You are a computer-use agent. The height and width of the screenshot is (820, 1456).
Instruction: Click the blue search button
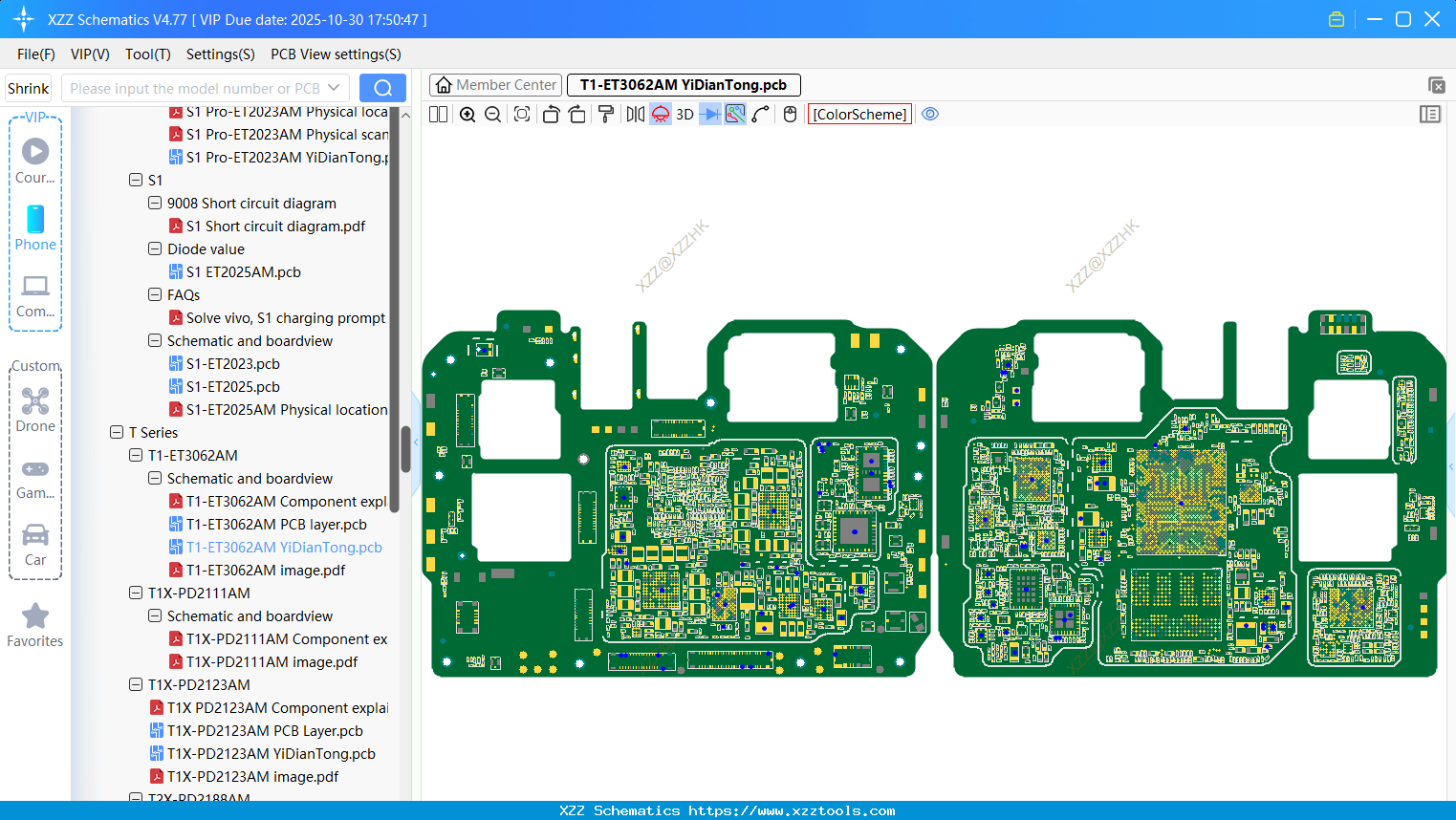coord(382,88)
